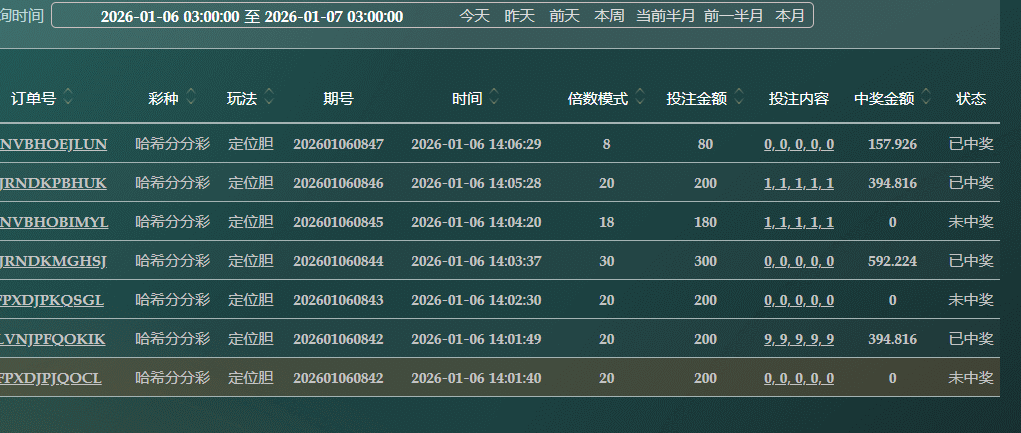Choose the 昨天 date shortcut

click(x=519, y=16)
